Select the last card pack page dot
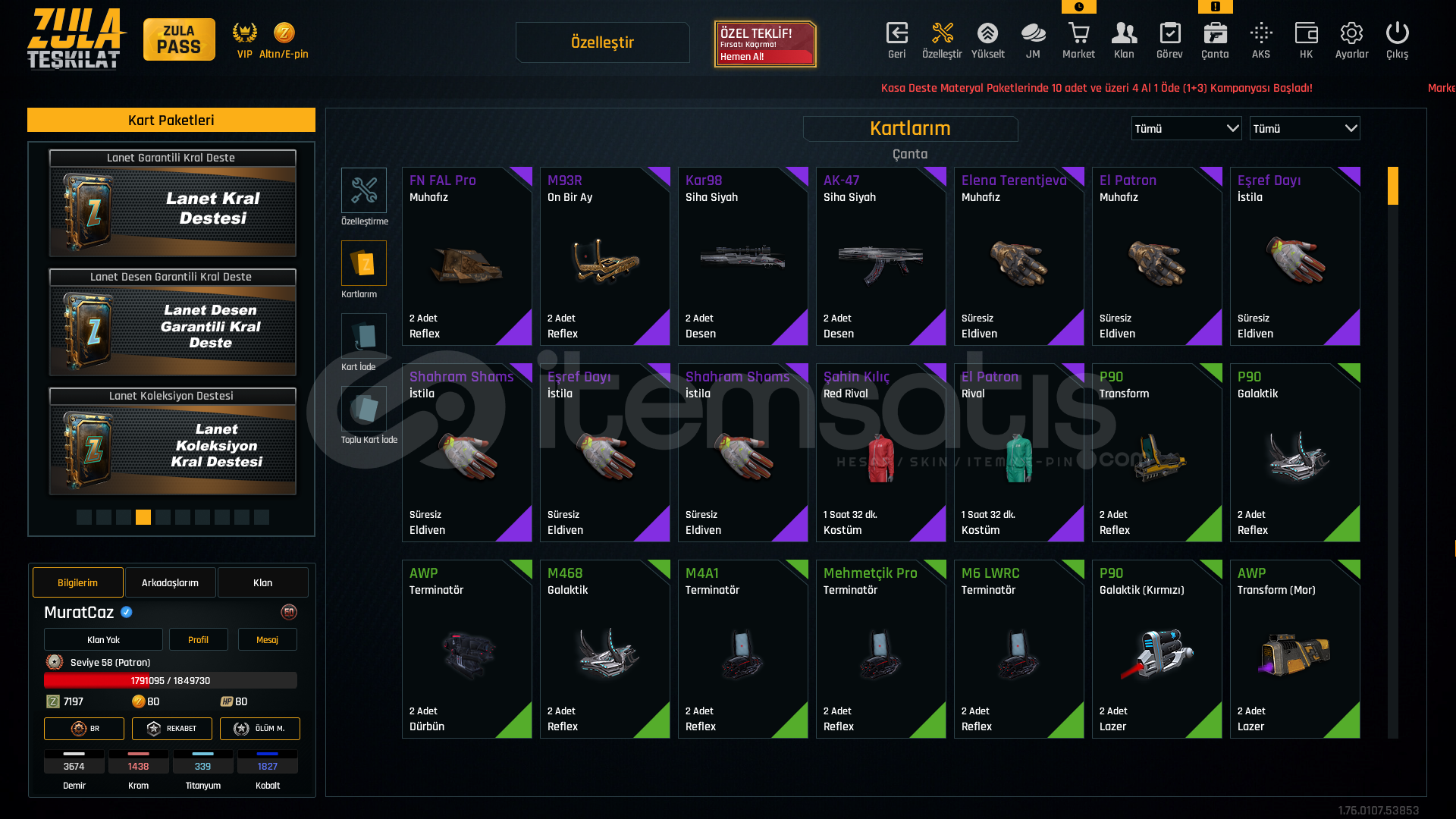This screenshot has height=819, width=1456. click(x=262, y=517)
